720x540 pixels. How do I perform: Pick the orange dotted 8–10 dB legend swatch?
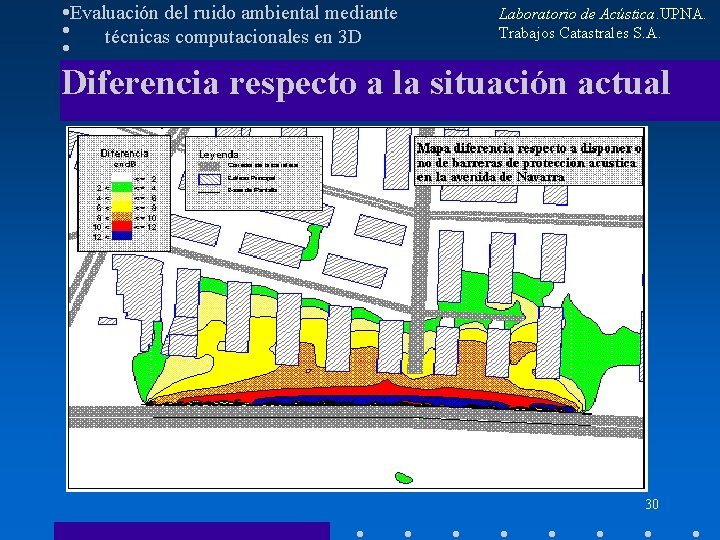tap(122, 216)
